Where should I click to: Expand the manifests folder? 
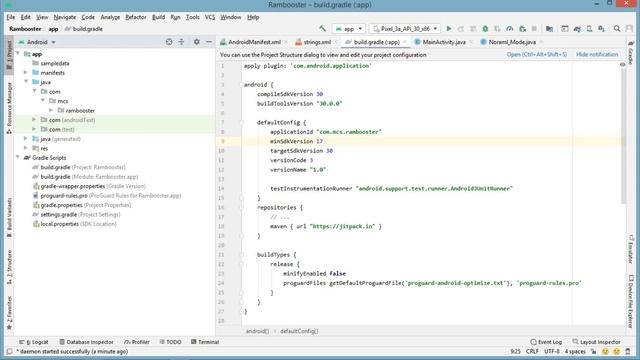click(26, 73)
